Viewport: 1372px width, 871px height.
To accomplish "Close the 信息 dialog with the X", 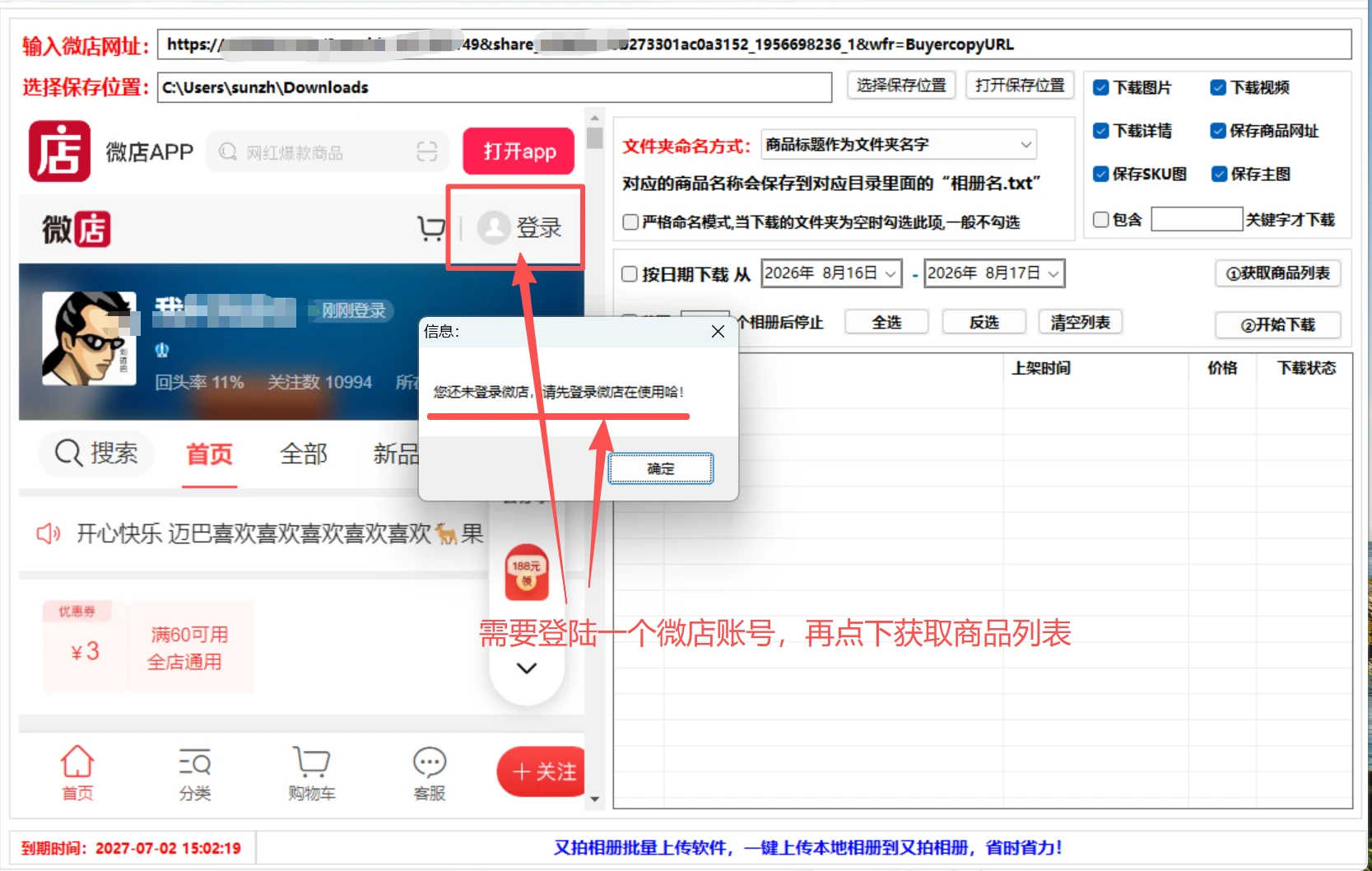I will click(x=718, y=331).
